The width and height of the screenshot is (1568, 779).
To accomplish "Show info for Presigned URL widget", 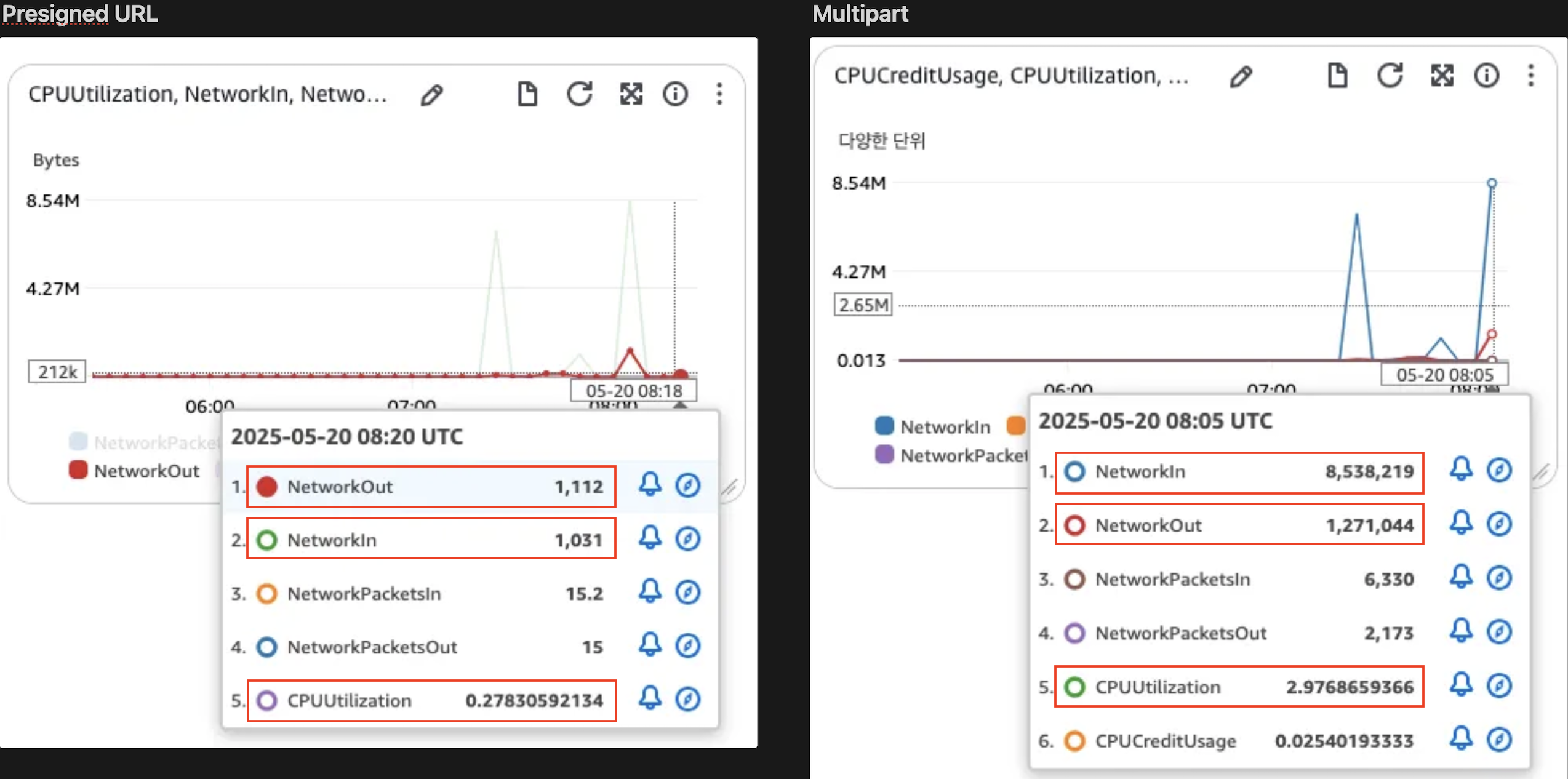I will (x=675, y=94).
